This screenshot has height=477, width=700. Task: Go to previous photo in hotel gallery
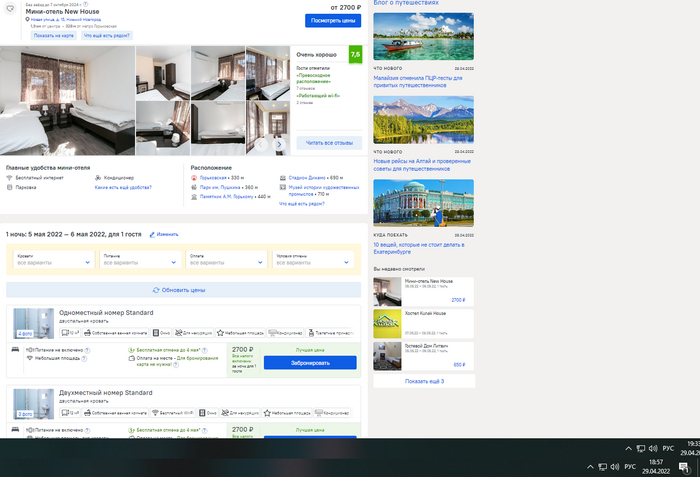coord(261,144)
